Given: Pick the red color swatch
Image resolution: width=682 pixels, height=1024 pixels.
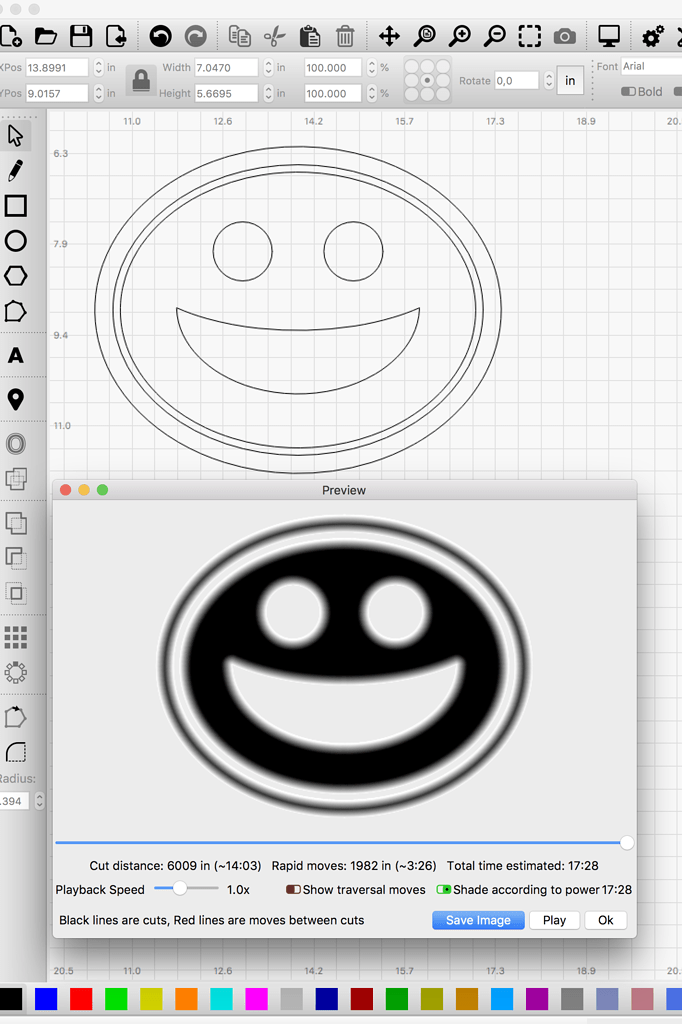Looking at the screenshot, I should click(81, 999).
